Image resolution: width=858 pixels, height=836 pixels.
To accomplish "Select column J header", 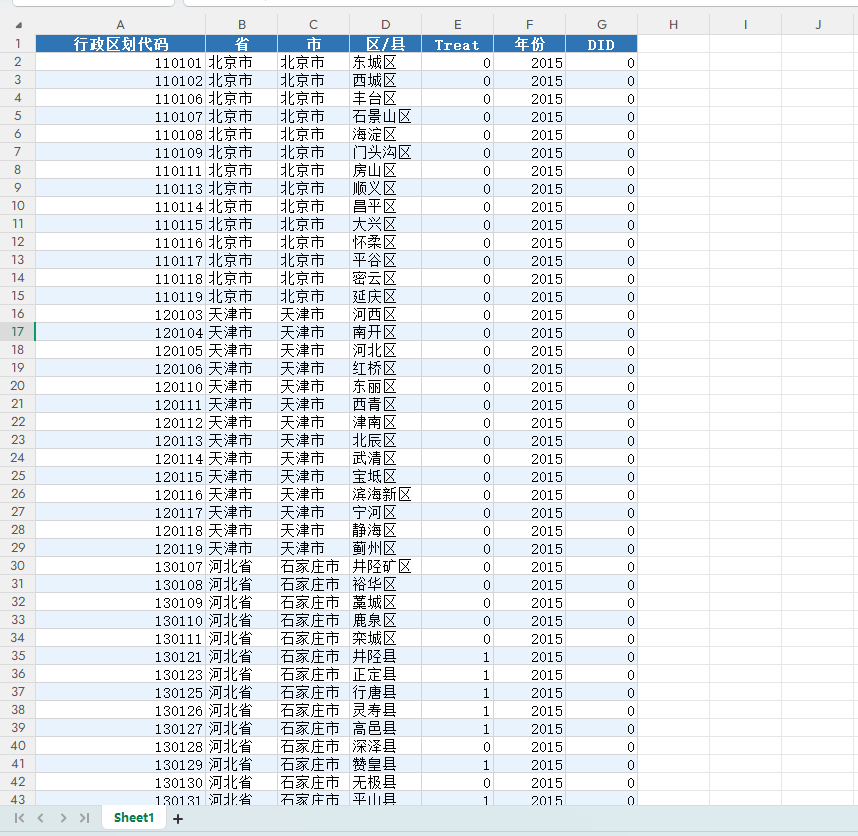I will [x=817, y=25].
